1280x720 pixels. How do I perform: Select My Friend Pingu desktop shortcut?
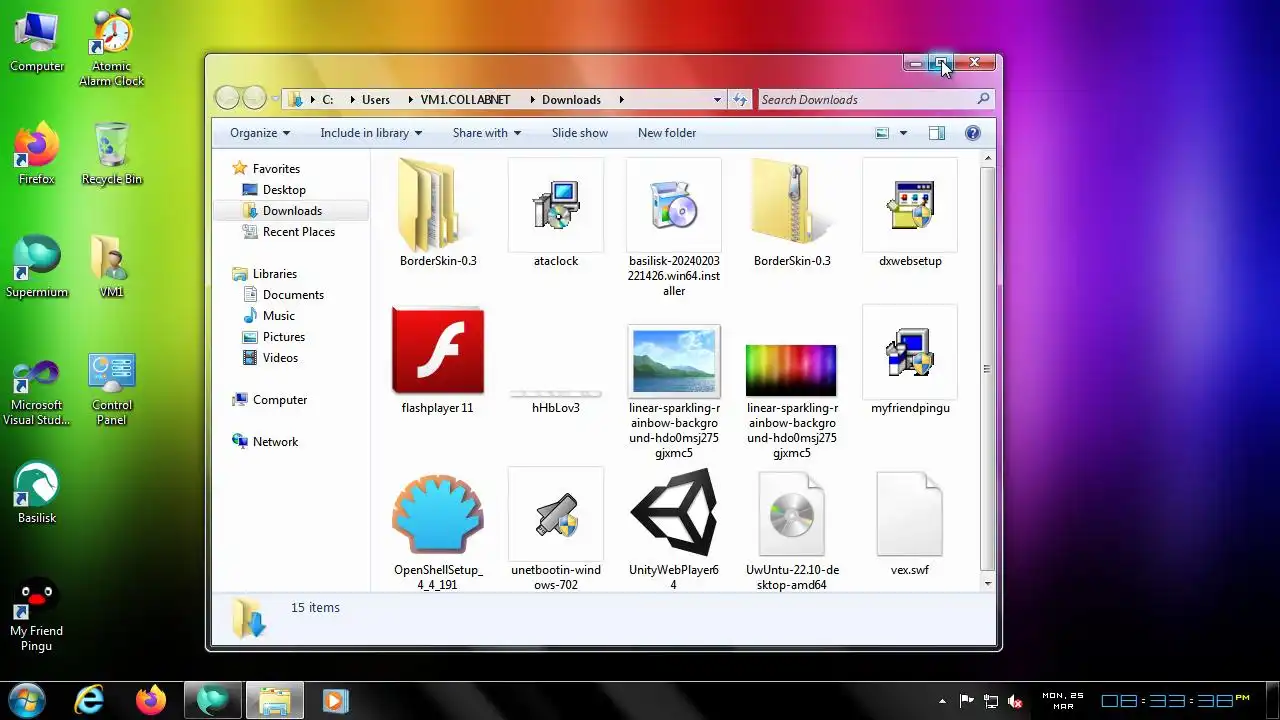coord(37,617)
